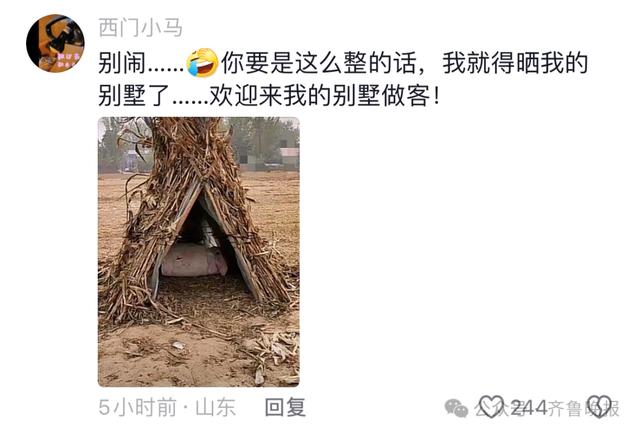Open the commenter's round profile avatar
This screenshot has width=640, height=434.
click(x=55, y=43)
